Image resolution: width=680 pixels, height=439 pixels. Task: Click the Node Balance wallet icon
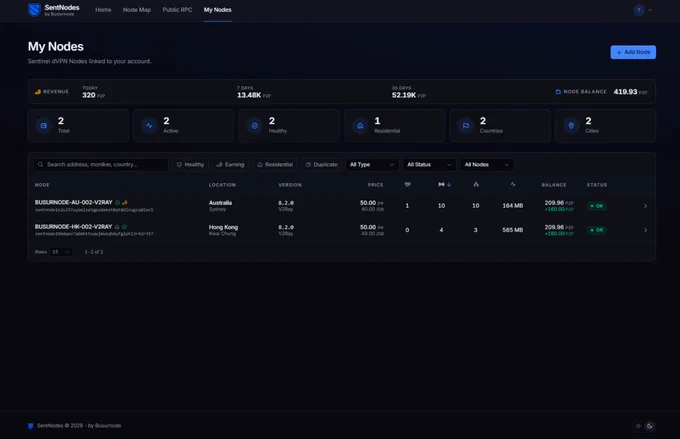click(x=558, y=92)
